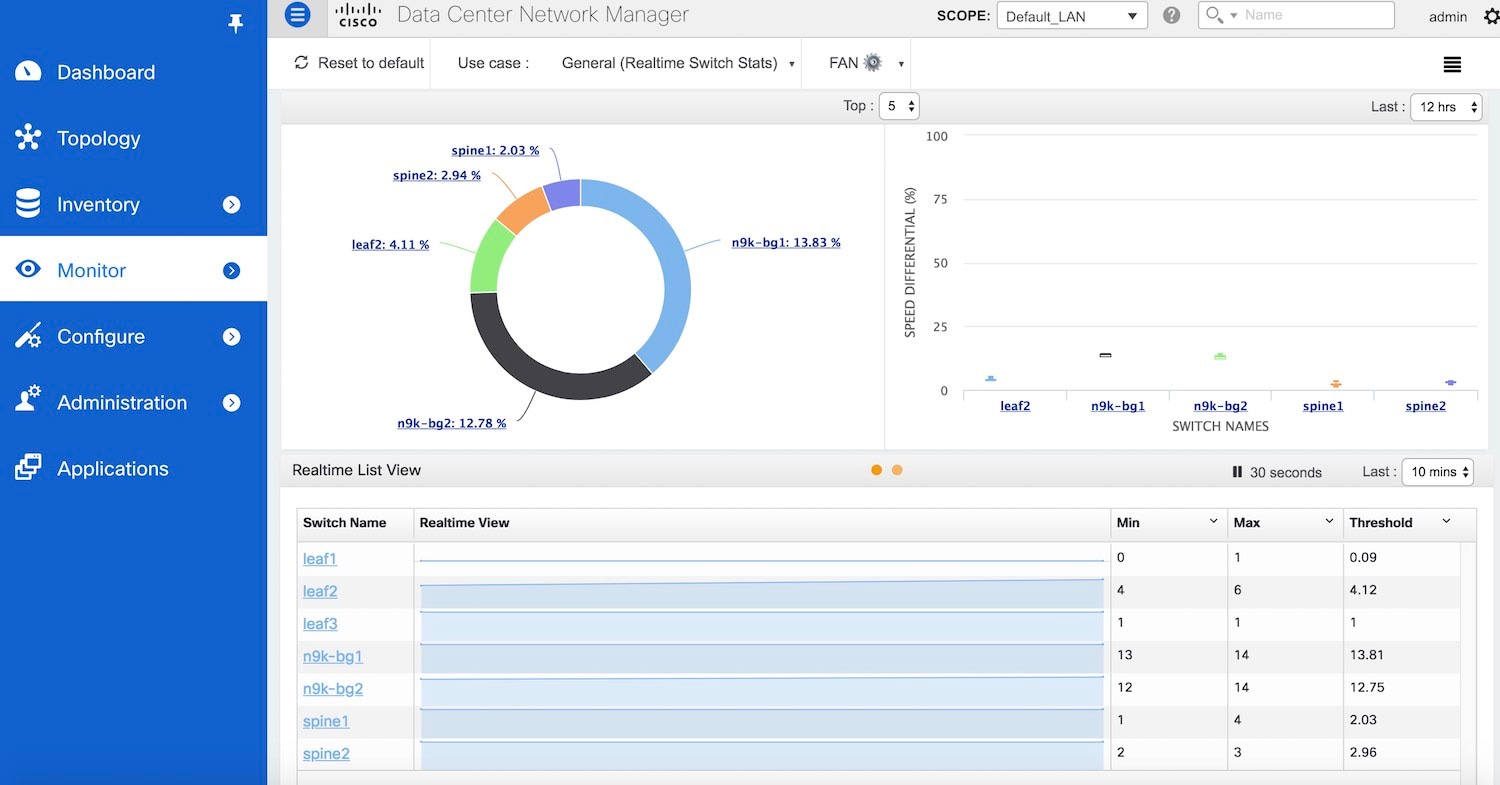Viewport: 1500px width, 785px height.
Task: Open the Dashboard page from sidebar
Action: [105, 72]
